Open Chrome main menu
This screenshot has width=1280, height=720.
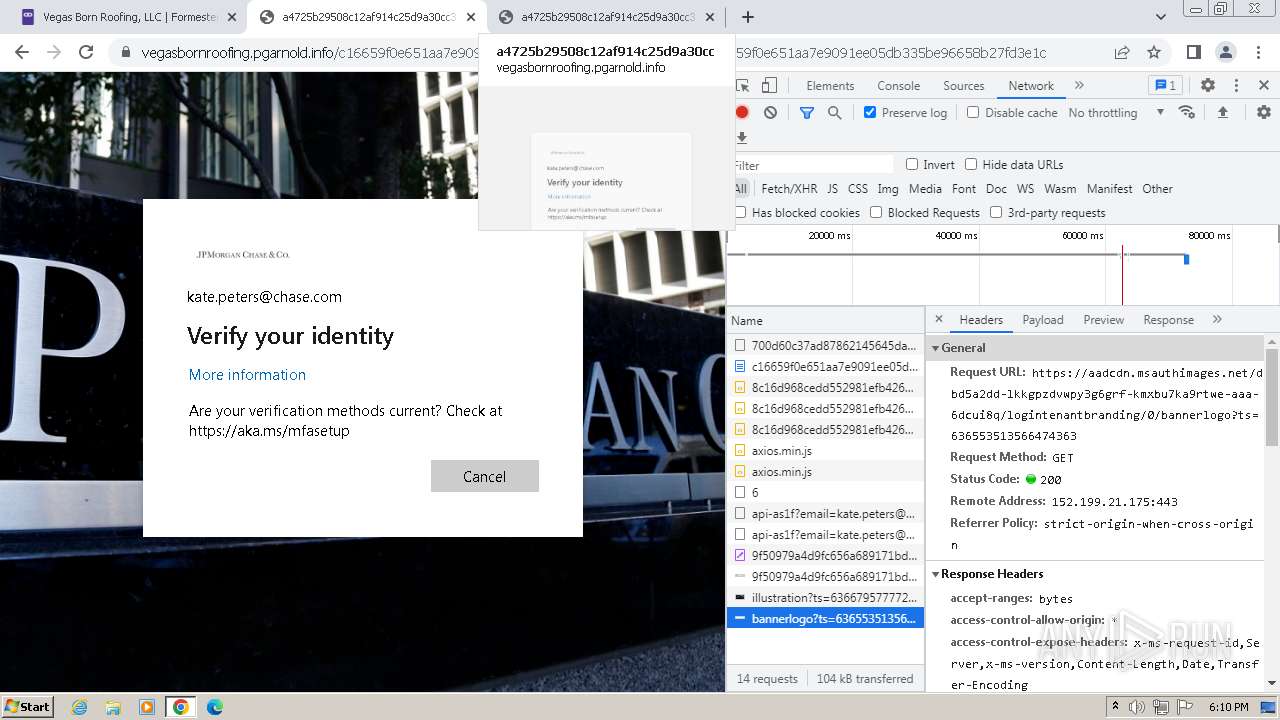coord(1257,53)
